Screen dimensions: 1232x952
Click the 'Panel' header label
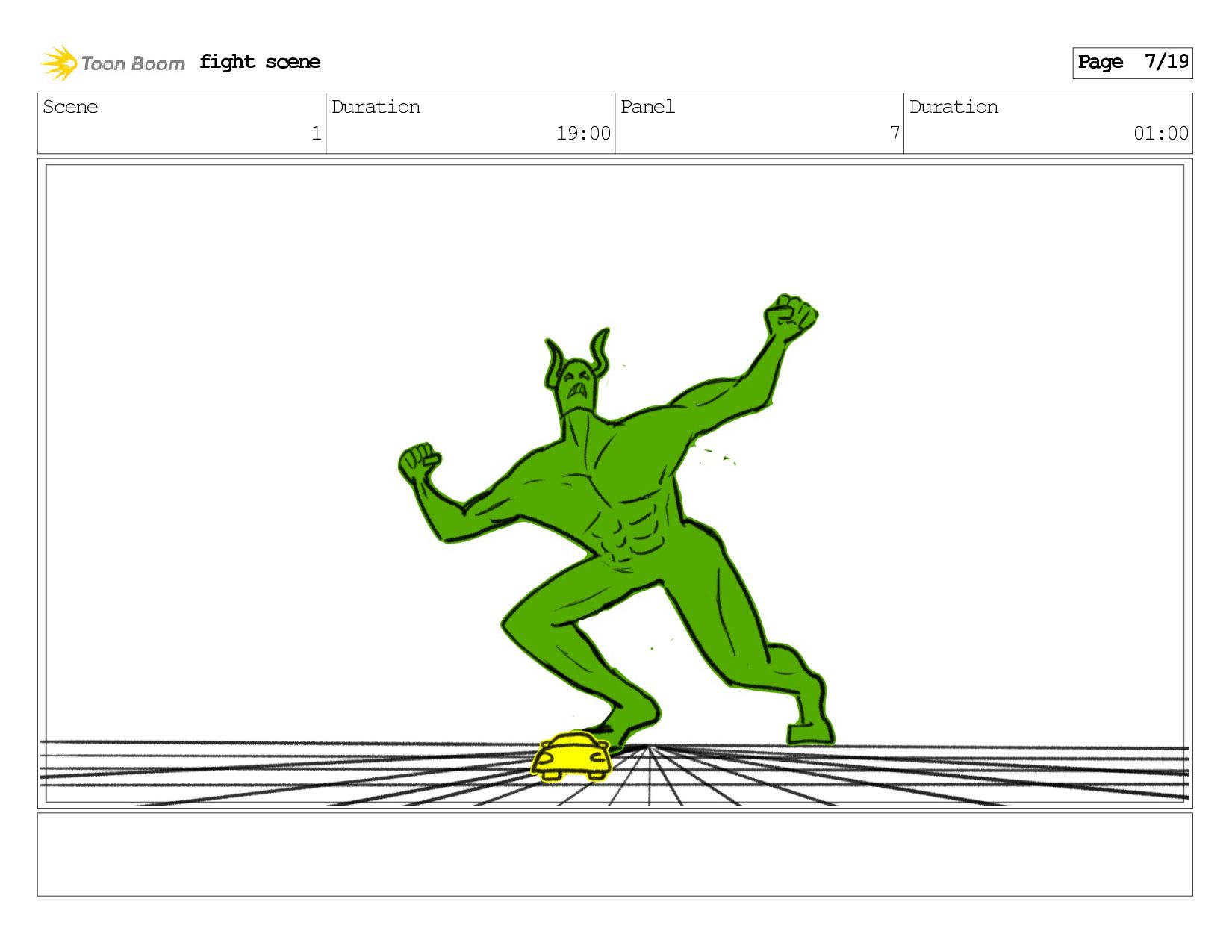(x=647, y=107)
